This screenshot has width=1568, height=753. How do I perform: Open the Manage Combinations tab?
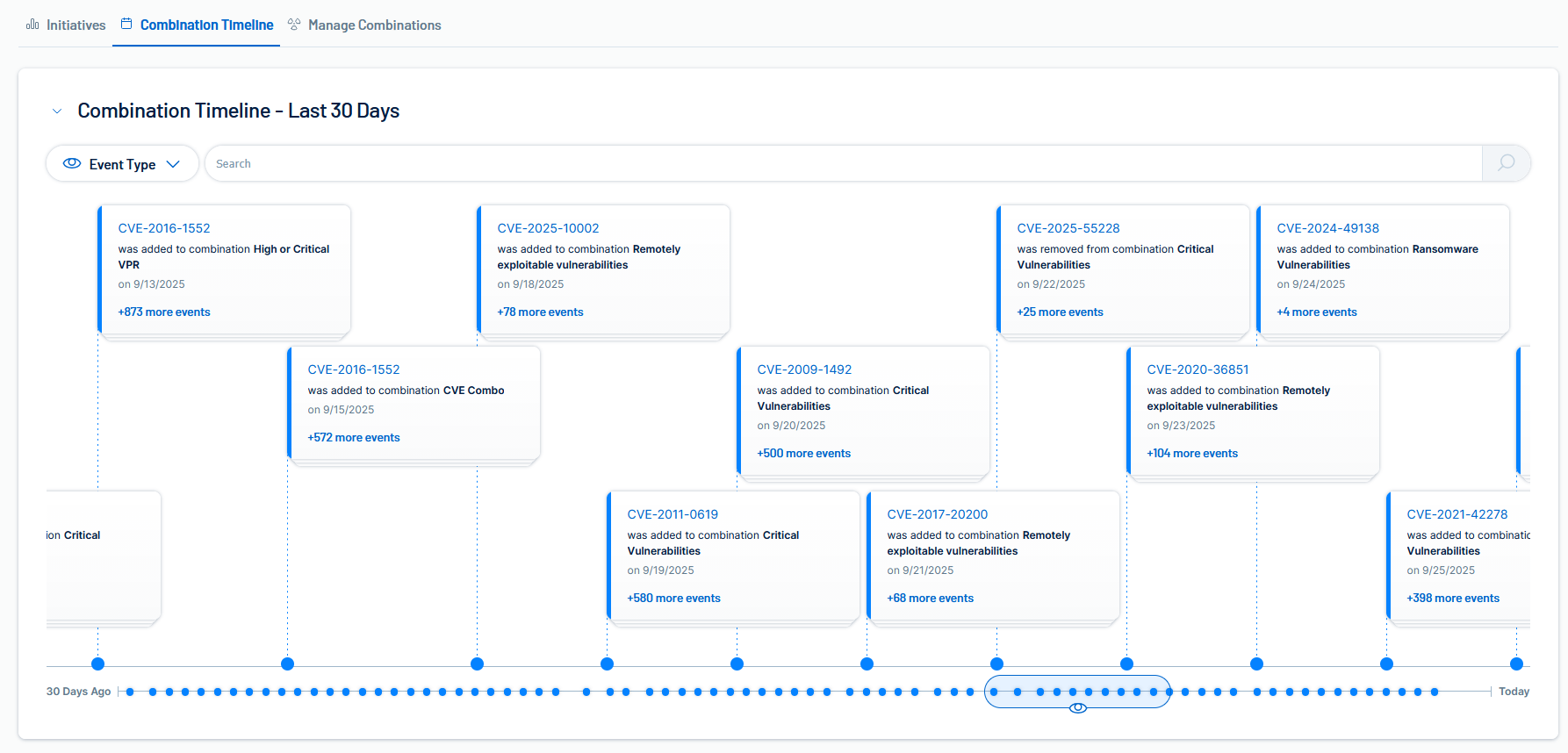[x=373, y=25]
